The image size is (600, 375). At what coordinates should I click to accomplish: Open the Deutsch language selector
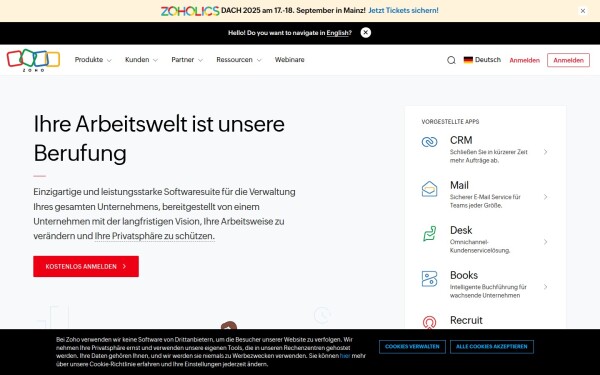click(482, 60)
